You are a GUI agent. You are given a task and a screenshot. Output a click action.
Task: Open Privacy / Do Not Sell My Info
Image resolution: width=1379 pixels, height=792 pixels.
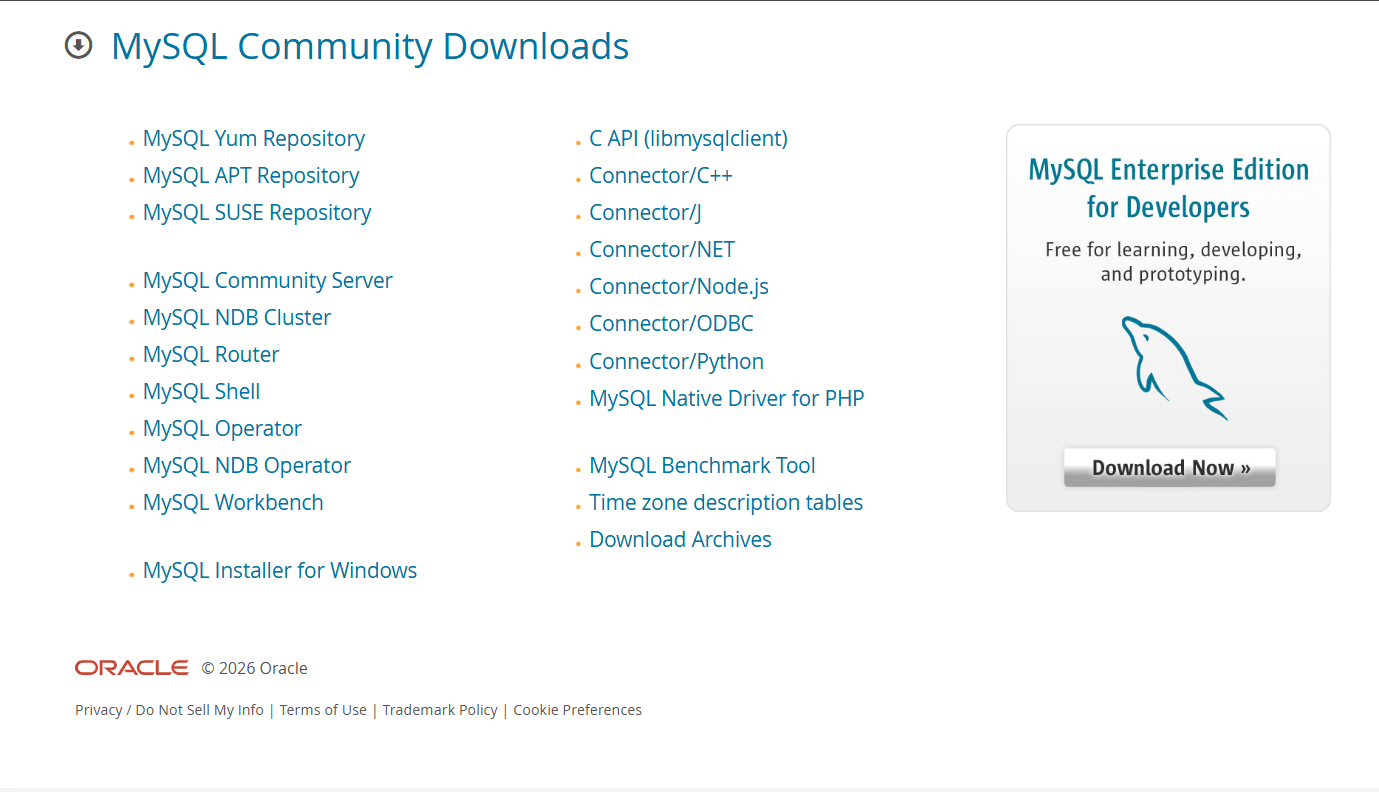pos(169,710)
